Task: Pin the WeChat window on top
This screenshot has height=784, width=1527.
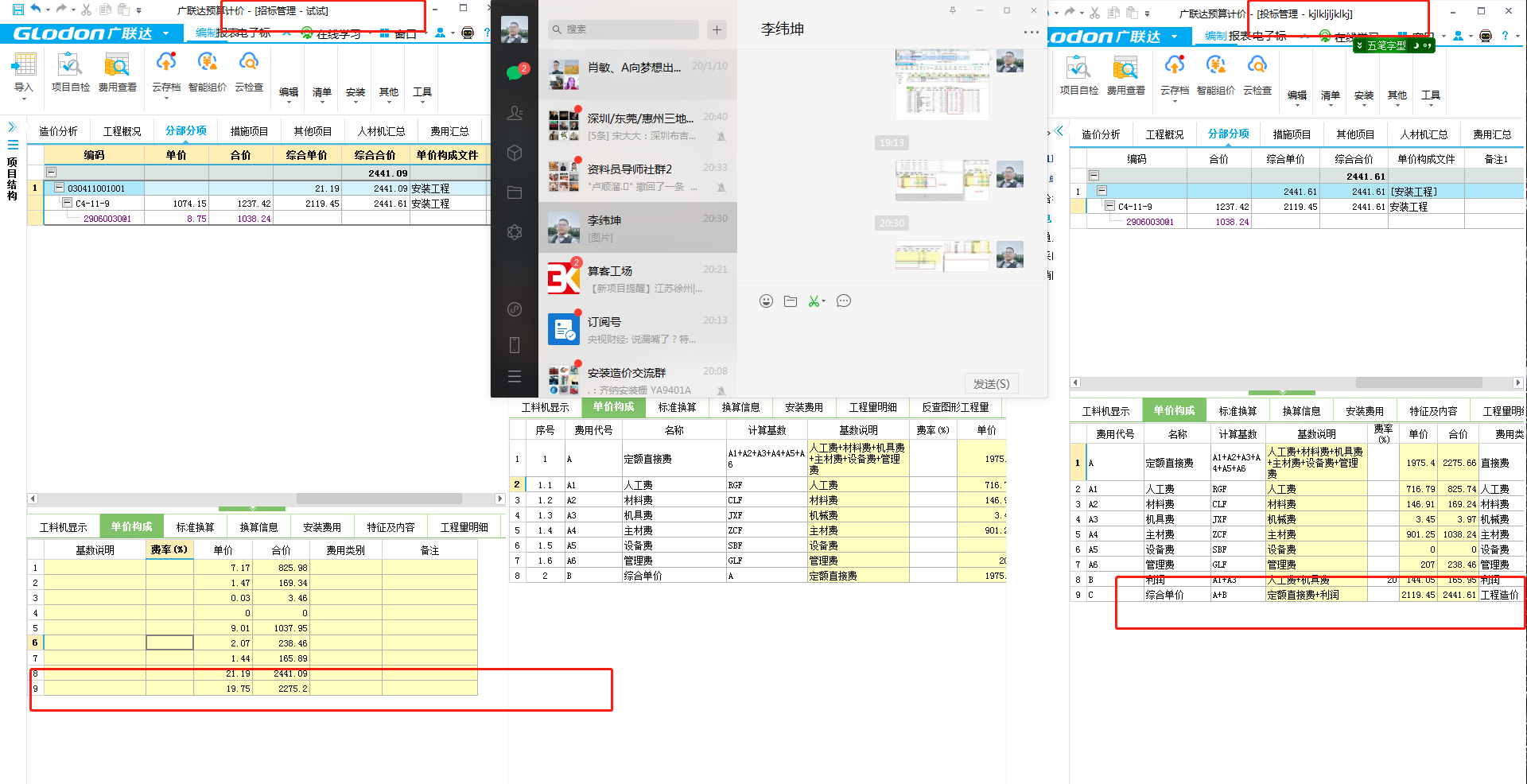Action: point(953,10)
